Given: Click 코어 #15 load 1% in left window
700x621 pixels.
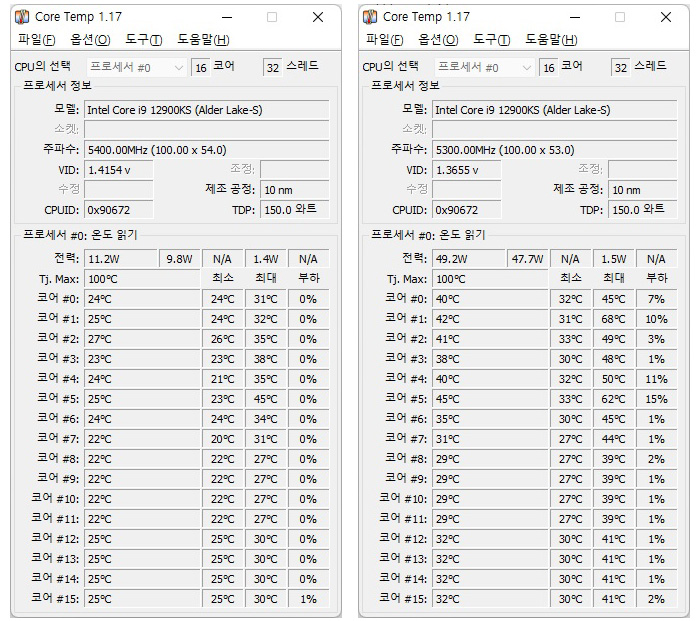Looking at the screenshot, I should pos(308,599).
